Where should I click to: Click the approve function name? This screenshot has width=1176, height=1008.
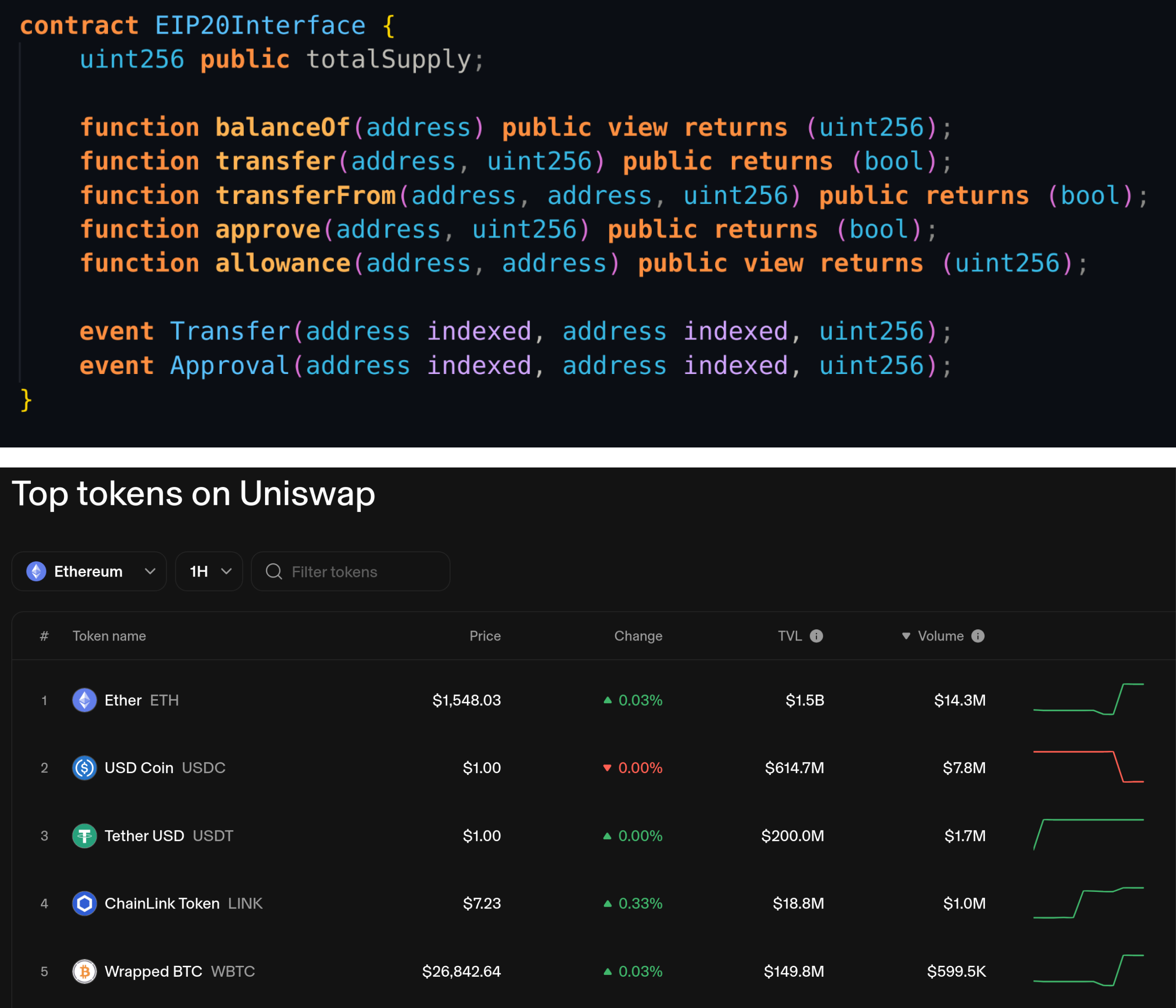click(x=268, y=230)
